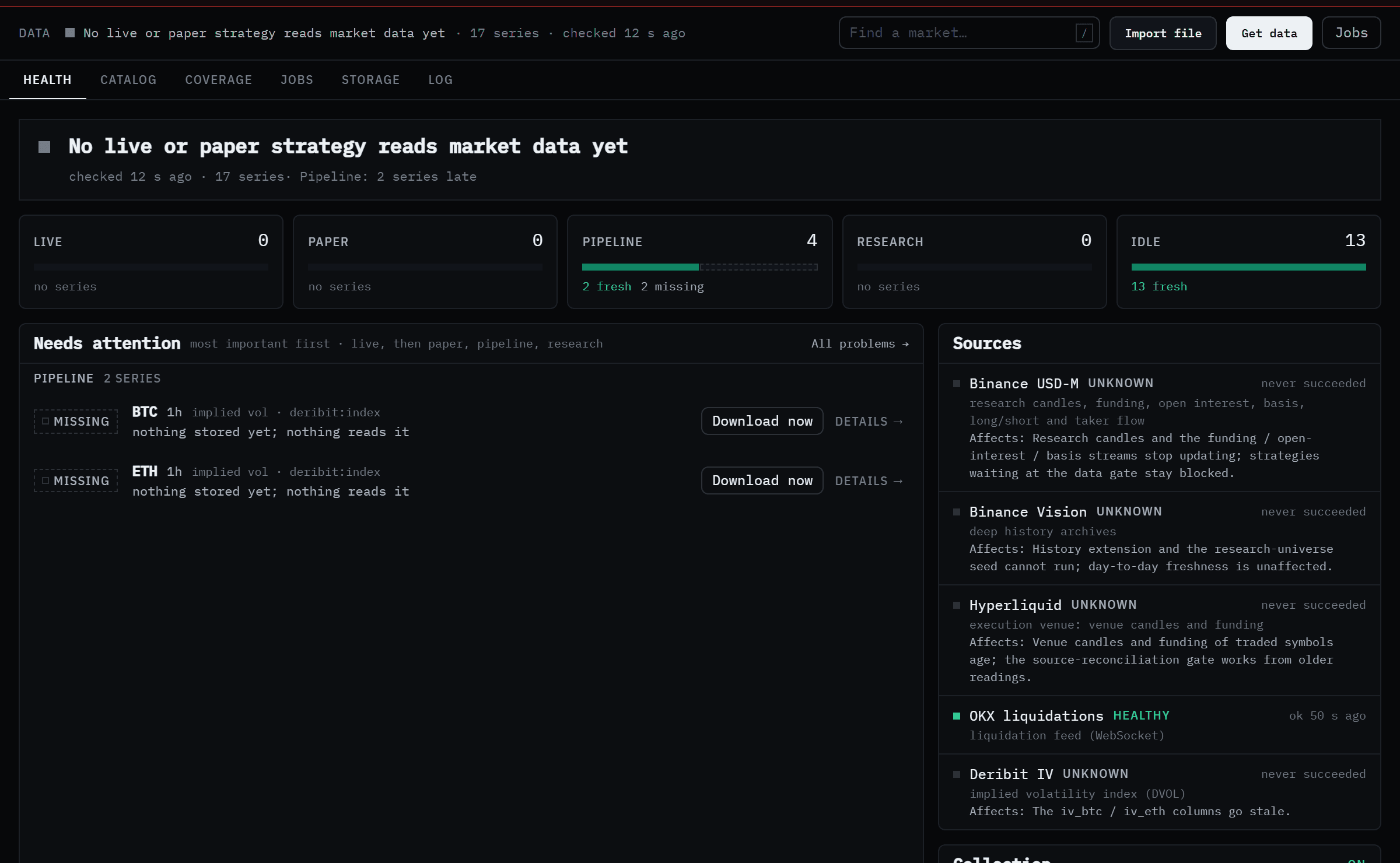Viewport: 1400px width, 863px height.
Task: Open Details for the ETH implied vol row
Action: point(869,481)
